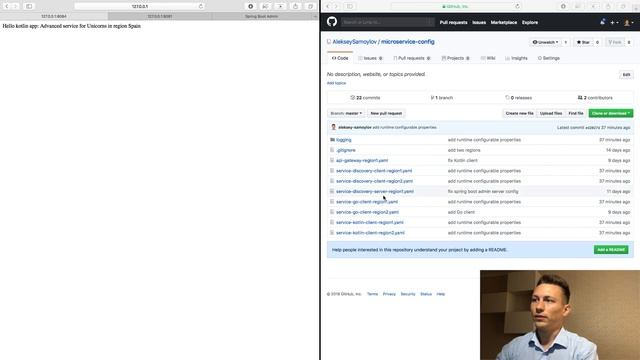Image resolution: width=640 pixels, height=360 pixels.
Task: View the 2 contributors link
Action: tap(595, 98)
